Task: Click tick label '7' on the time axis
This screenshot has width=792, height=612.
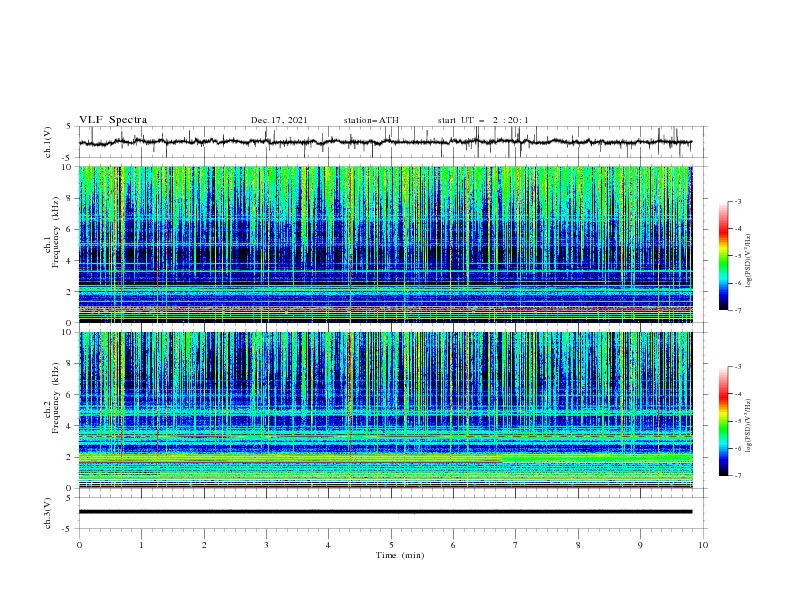Action: pyautogui.click(x=516, y=545)
